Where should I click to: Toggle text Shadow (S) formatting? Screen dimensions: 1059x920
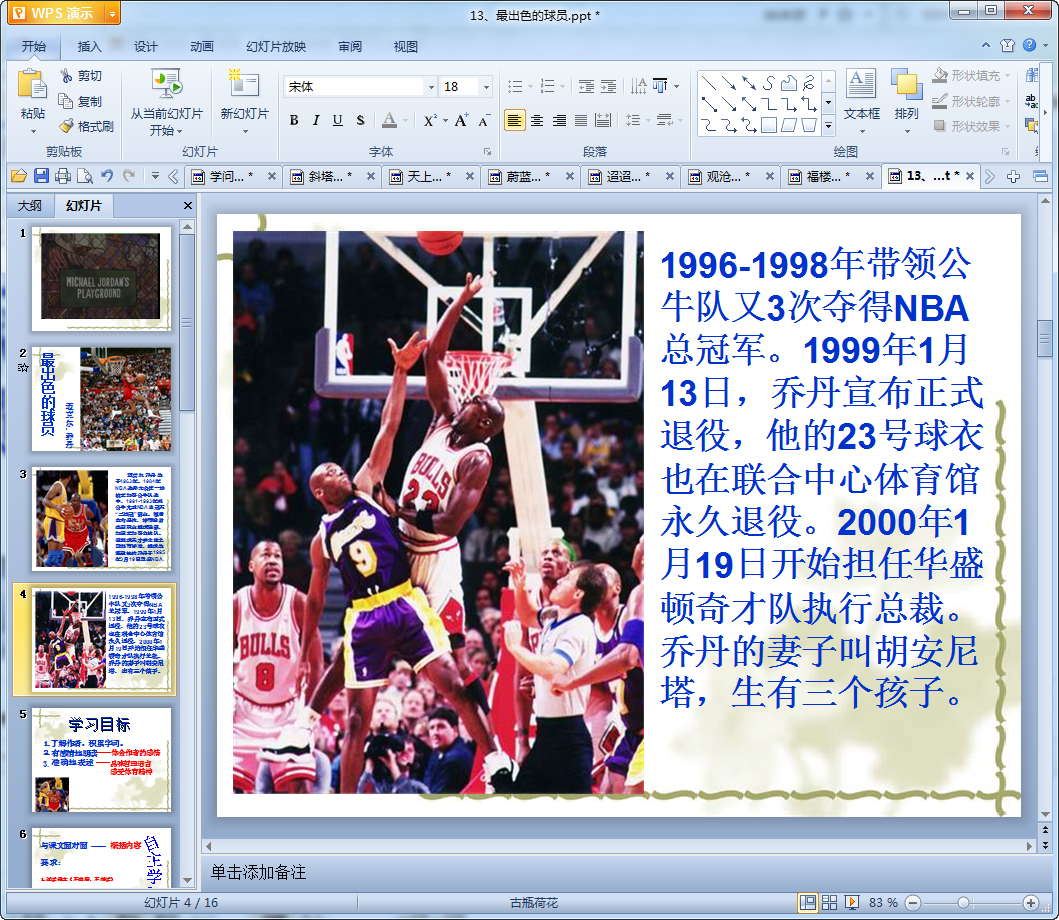point(360,120)
